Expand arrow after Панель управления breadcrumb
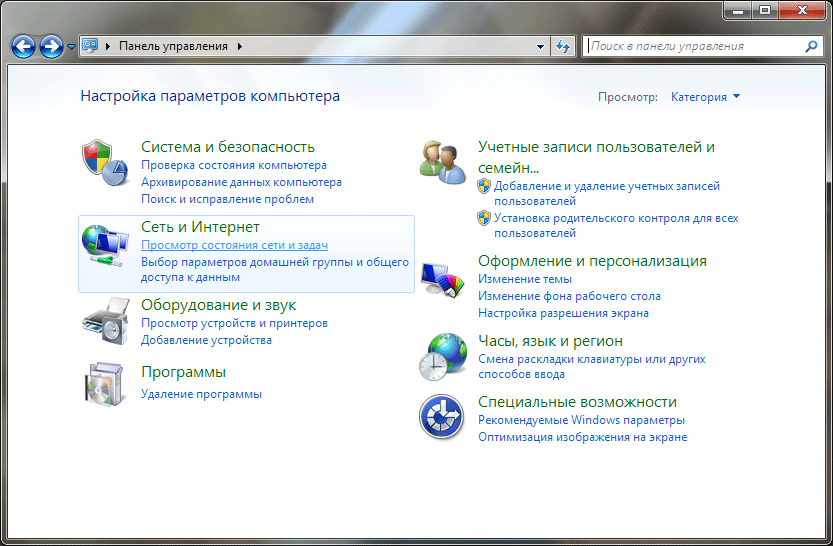The height and width of the screenshot is (546, 833). pyautogui.click(x=240, y=46)
